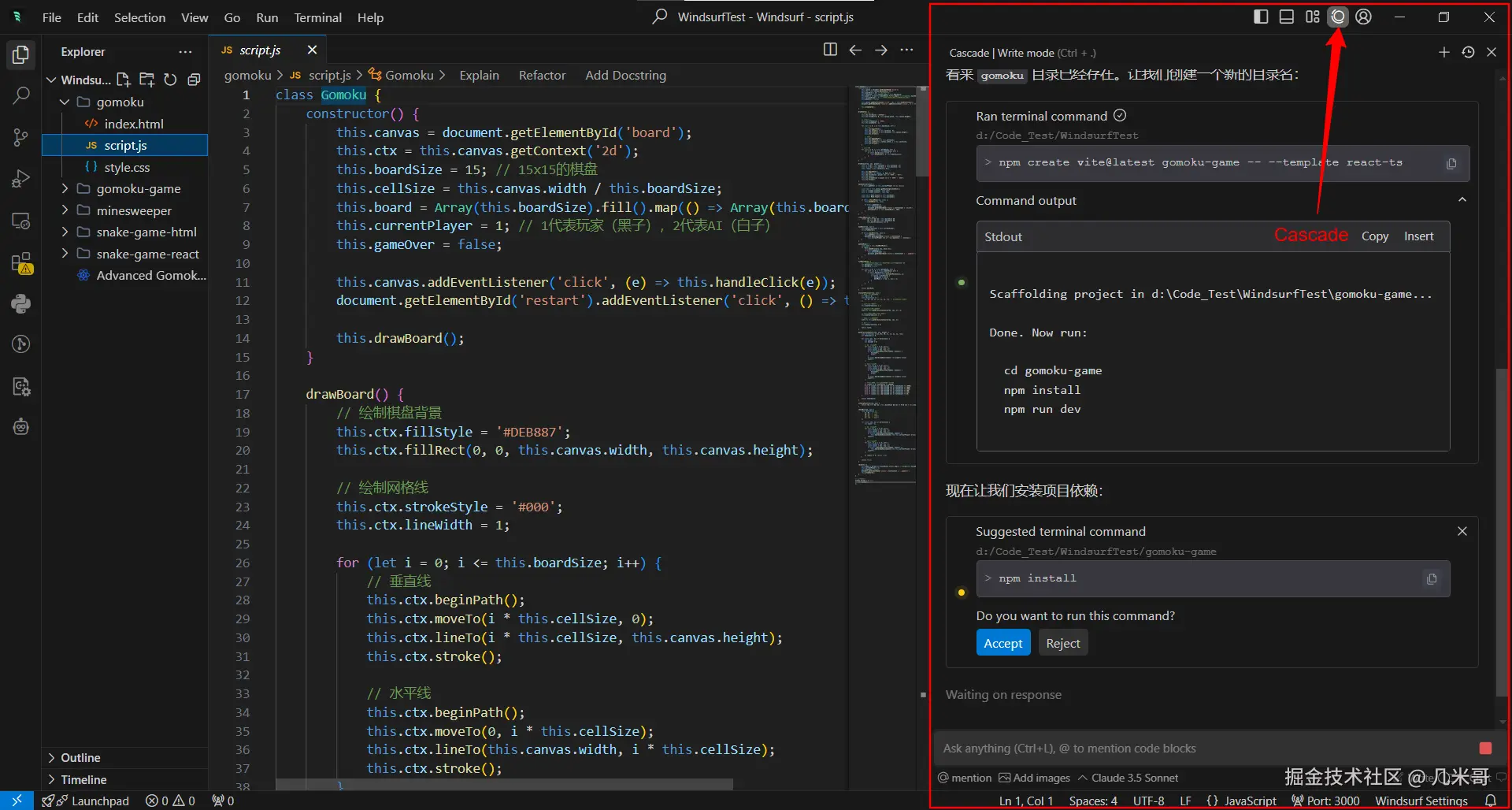Toggle the primary side bar

pyautogui.click(x=1261, y=17)
